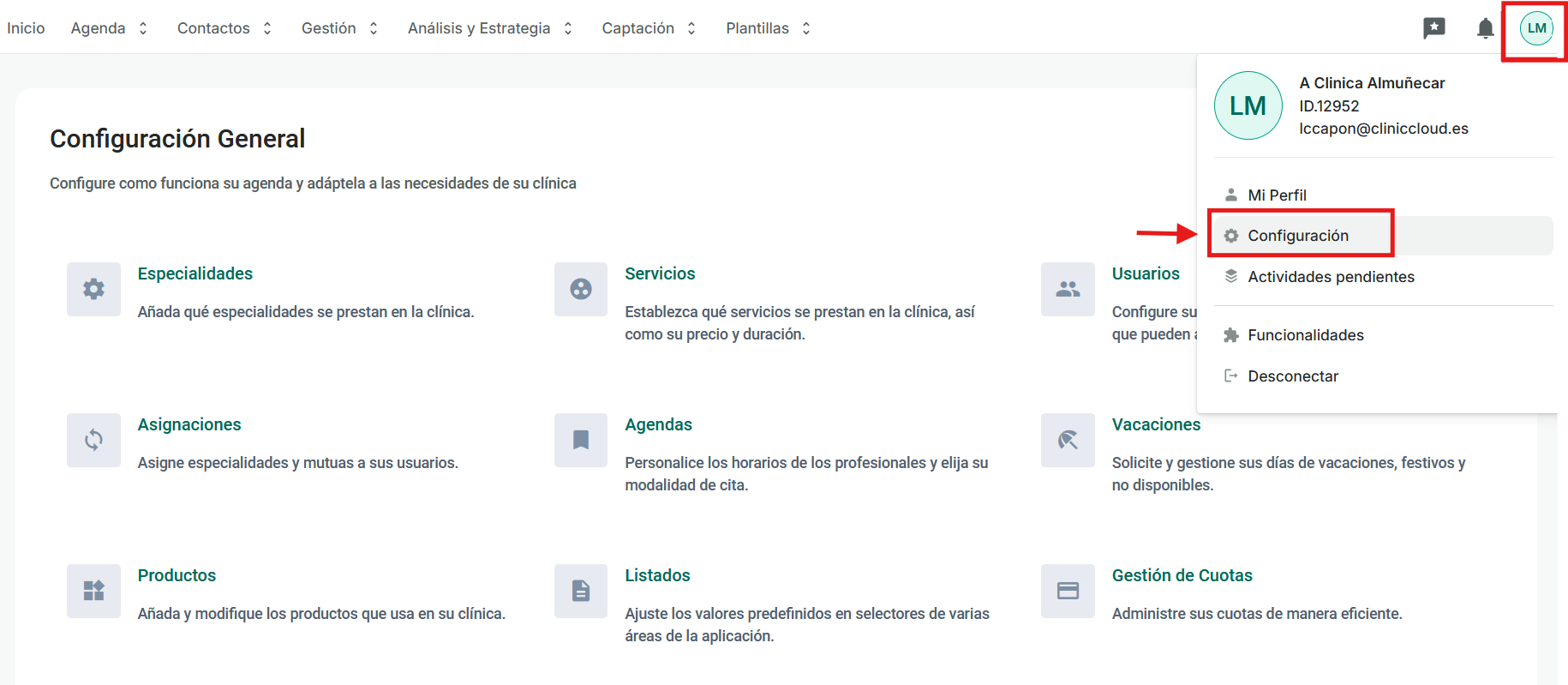The image size is (1568, 685).
Task: Click the Agendas bookmark icon
Action: [580, 440]
